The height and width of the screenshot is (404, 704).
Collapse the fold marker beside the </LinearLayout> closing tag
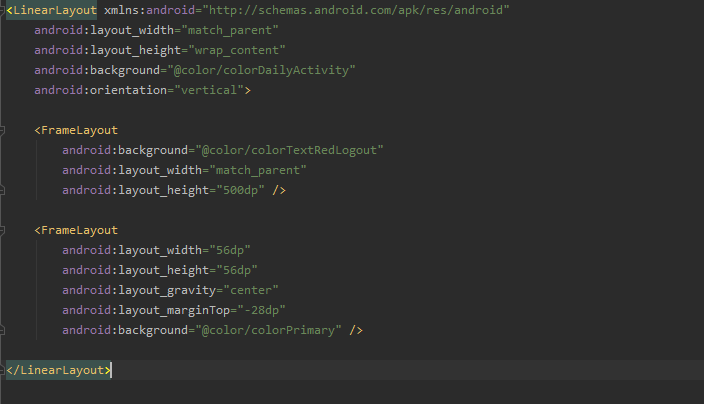(2, 371)
